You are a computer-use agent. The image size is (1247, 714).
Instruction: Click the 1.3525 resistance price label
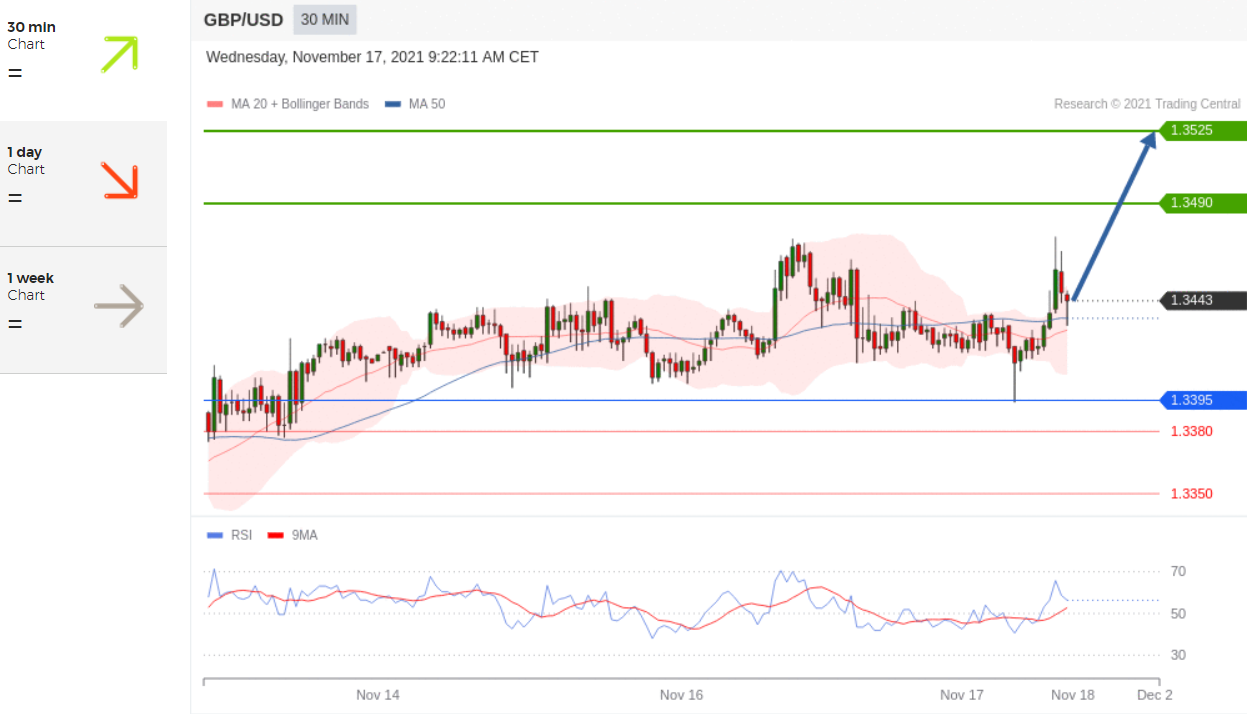1204,130
